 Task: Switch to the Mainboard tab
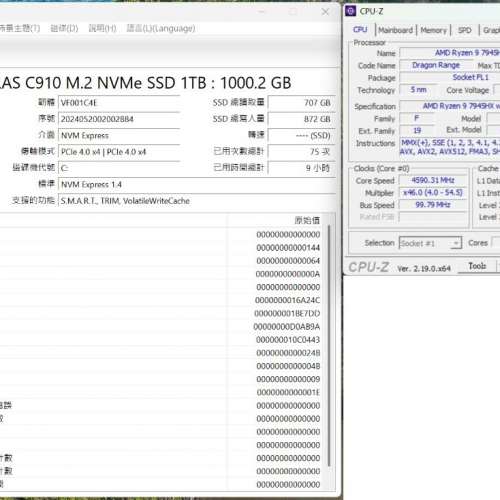click(x=396, y=30)
